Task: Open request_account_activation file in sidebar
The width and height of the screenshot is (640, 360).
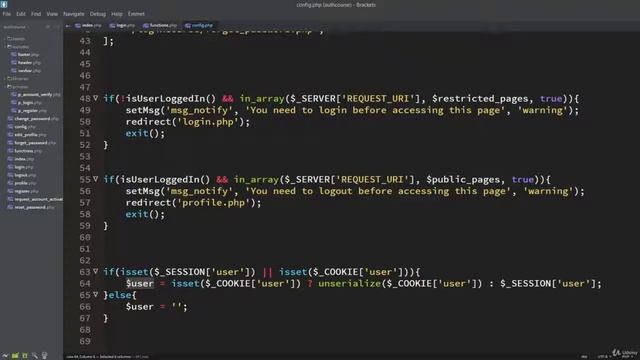Action: click(38, 199)
